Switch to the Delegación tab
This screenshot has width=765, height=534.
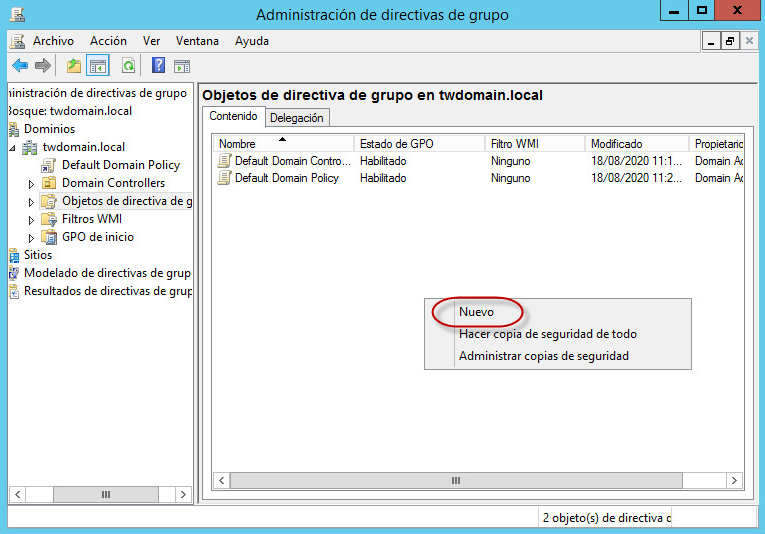pos(297,117)
